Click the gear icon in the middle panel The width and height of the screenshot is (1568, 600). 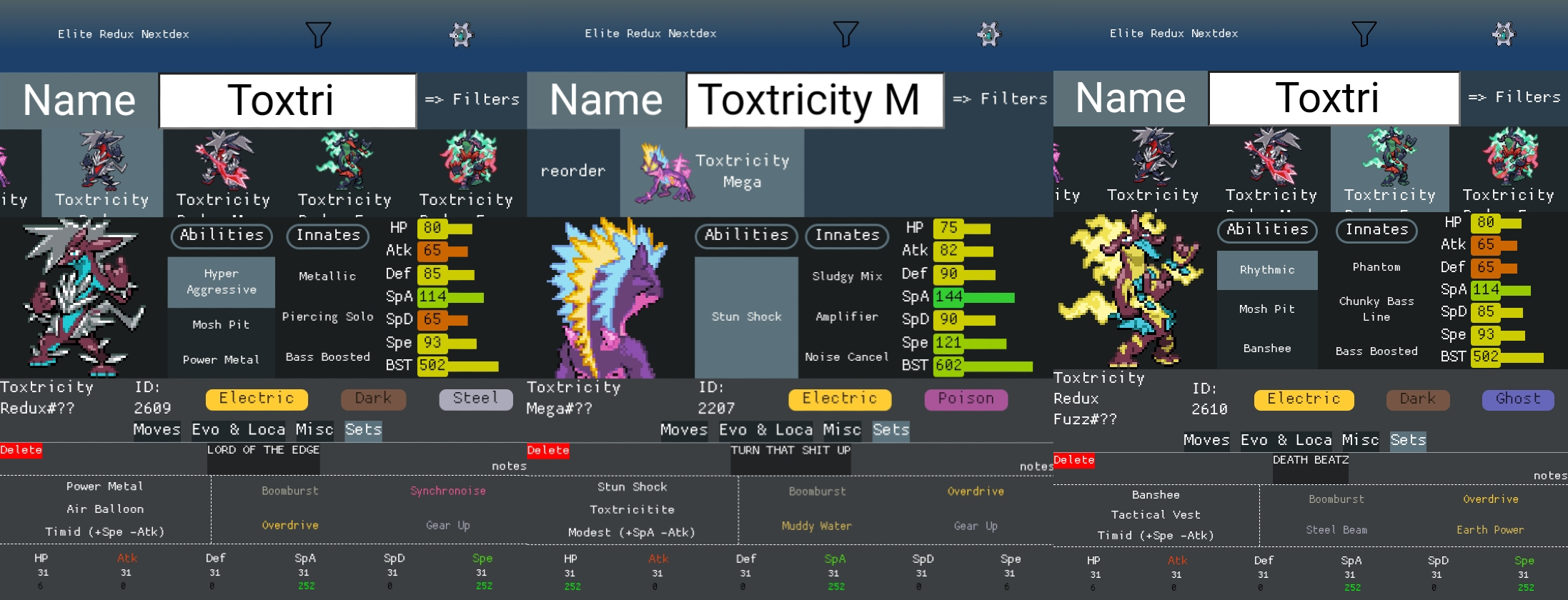989,34
